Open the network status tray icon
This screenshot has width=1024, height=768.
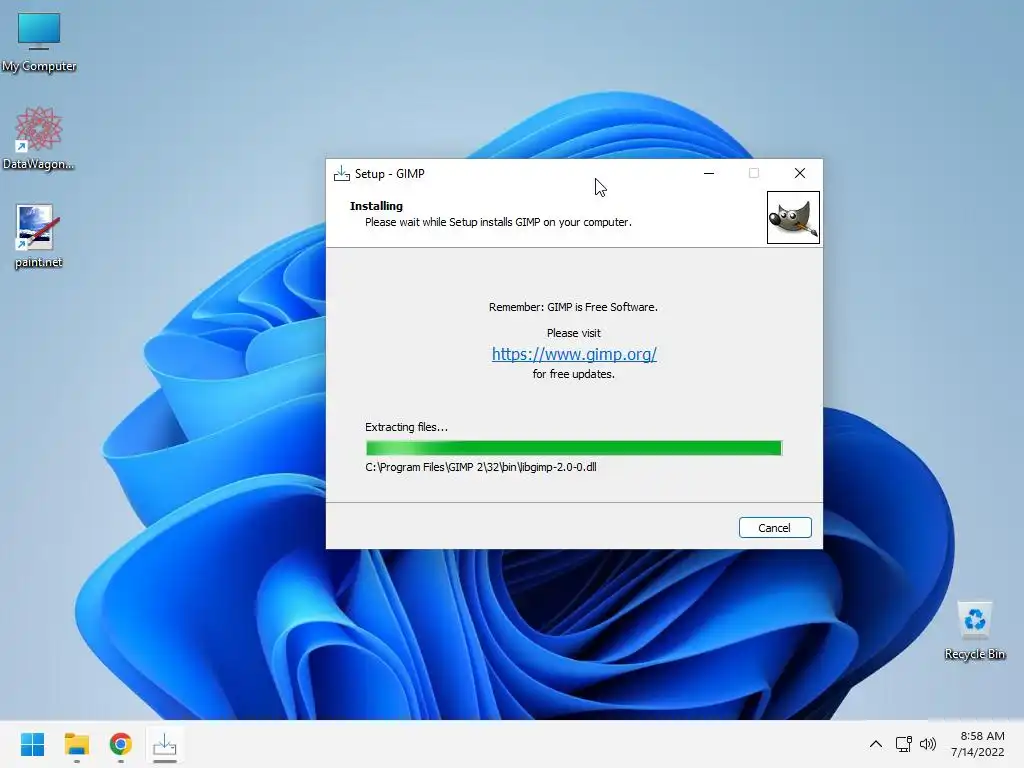tap(904, 744)
